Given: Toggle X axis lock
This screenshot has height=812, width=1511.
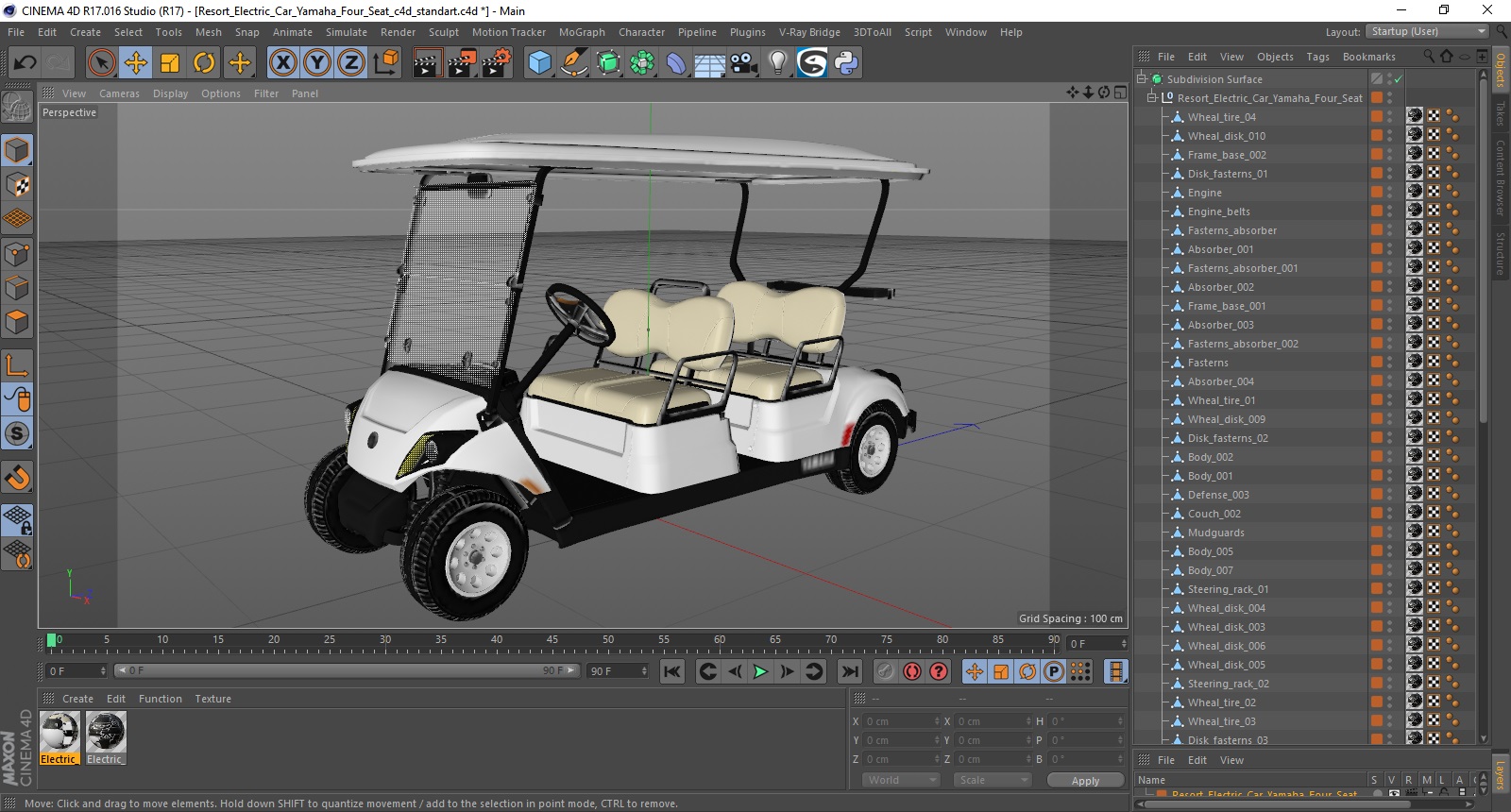Looking at the screenshot, I should (x=282, y=63).
